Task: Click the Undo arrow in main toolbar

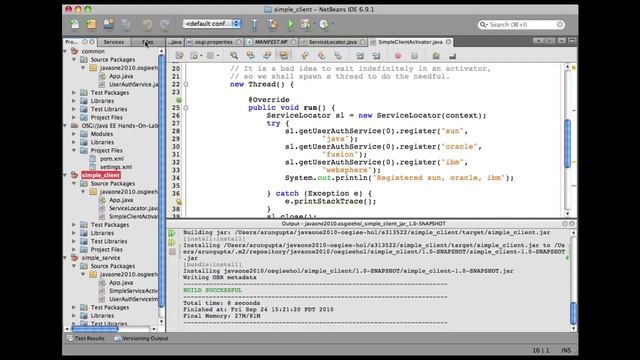Action: point(147,24)
